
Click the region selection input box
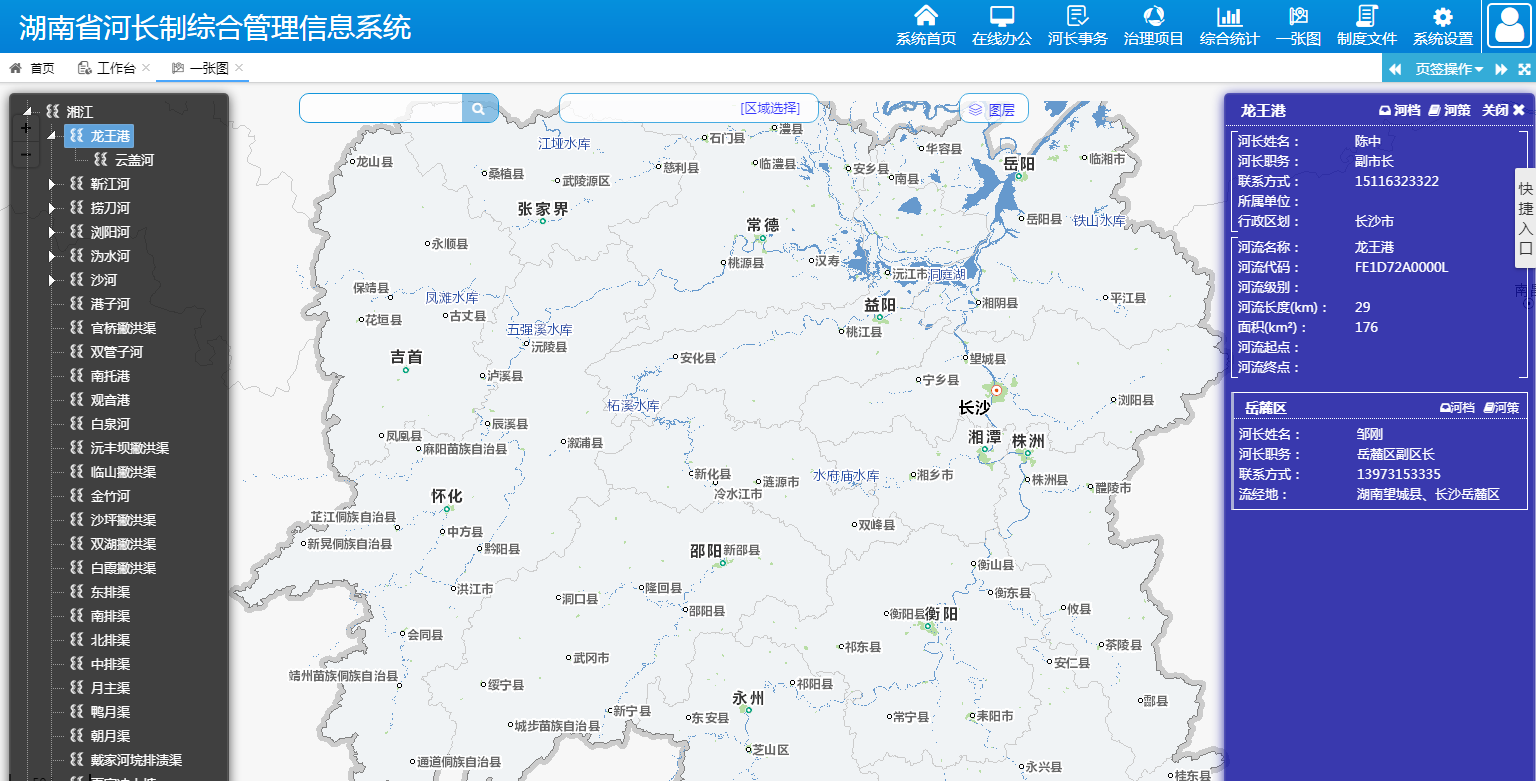pyautogui.click(x=688, y=109)
